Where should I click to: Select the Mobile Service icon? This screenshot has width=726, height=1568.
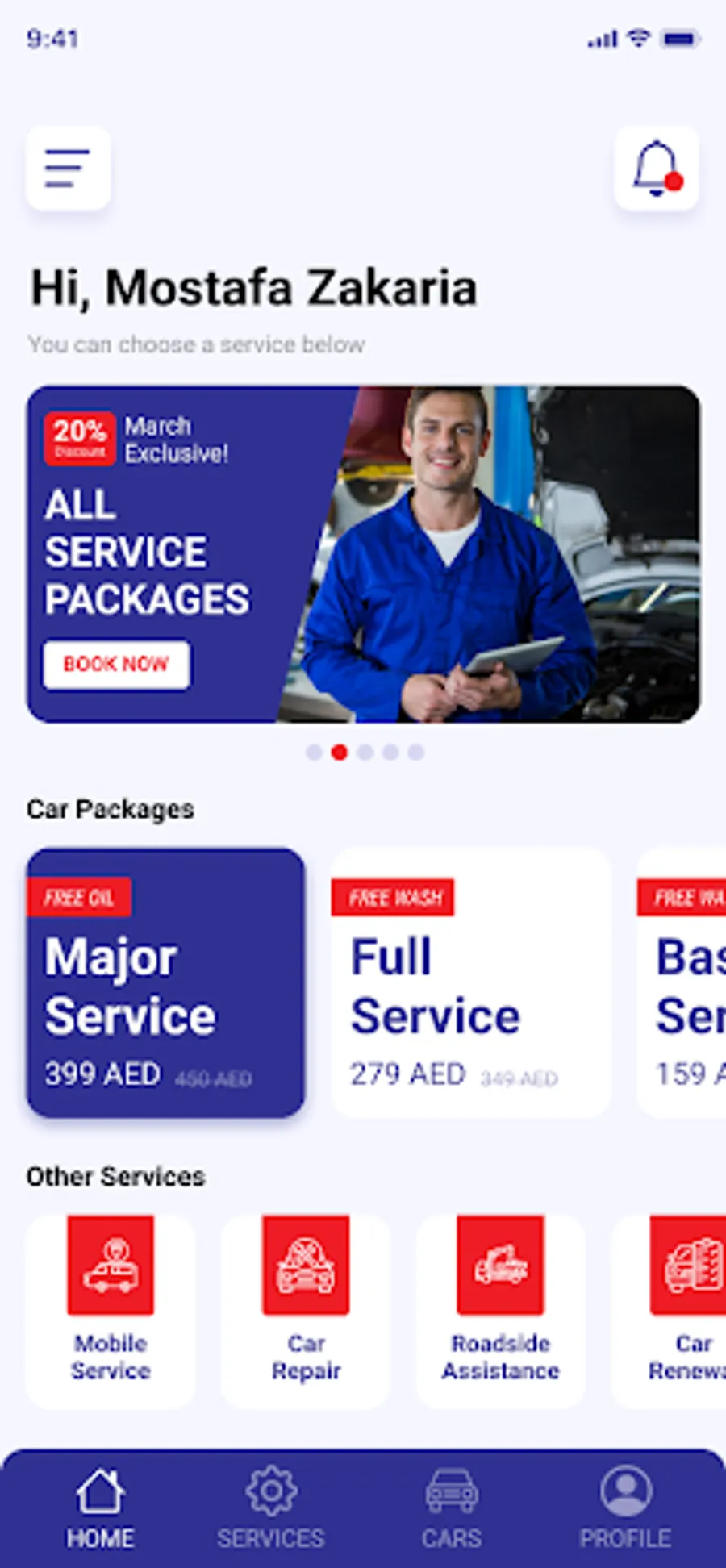111,1265
